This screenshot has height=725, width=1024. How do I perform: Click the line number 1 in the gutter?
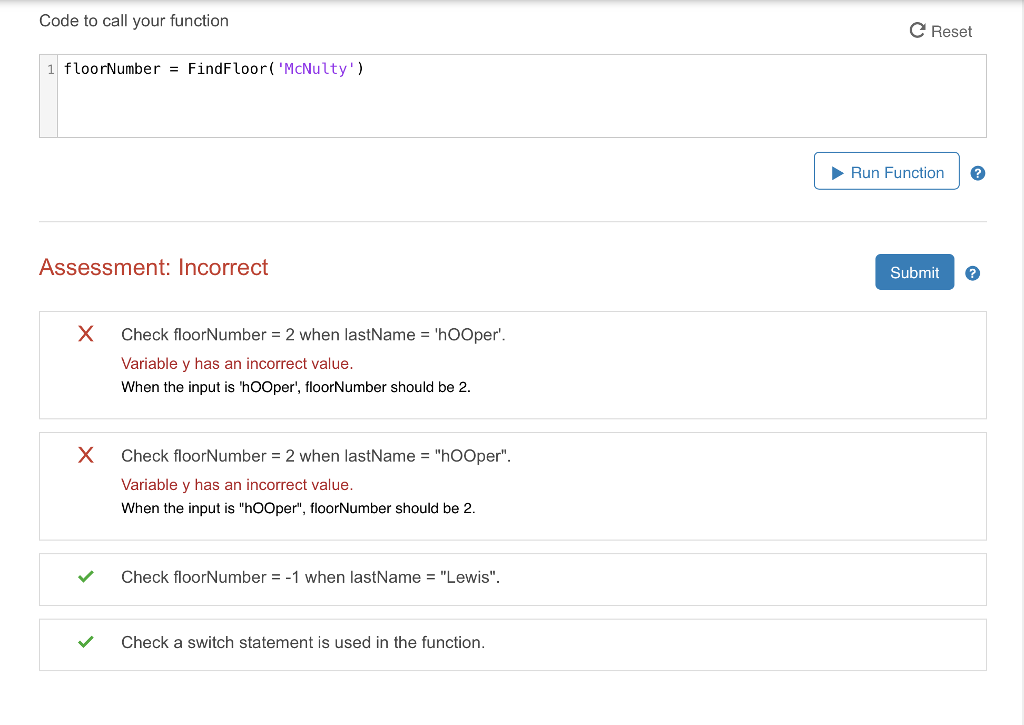pos(48,68)
